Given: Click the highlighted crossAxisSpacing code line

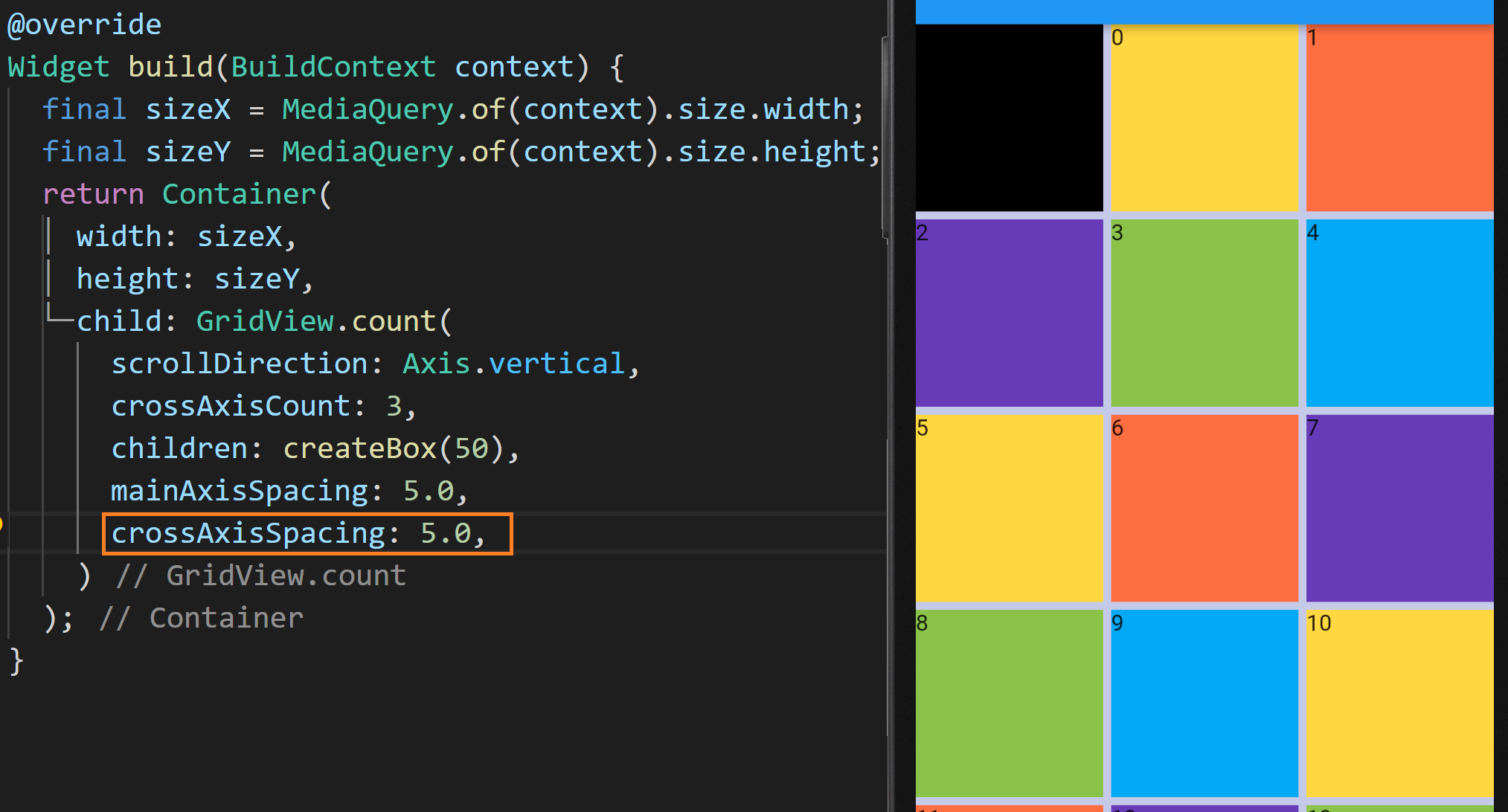Looking at the screenshot, I should point(298,534).
